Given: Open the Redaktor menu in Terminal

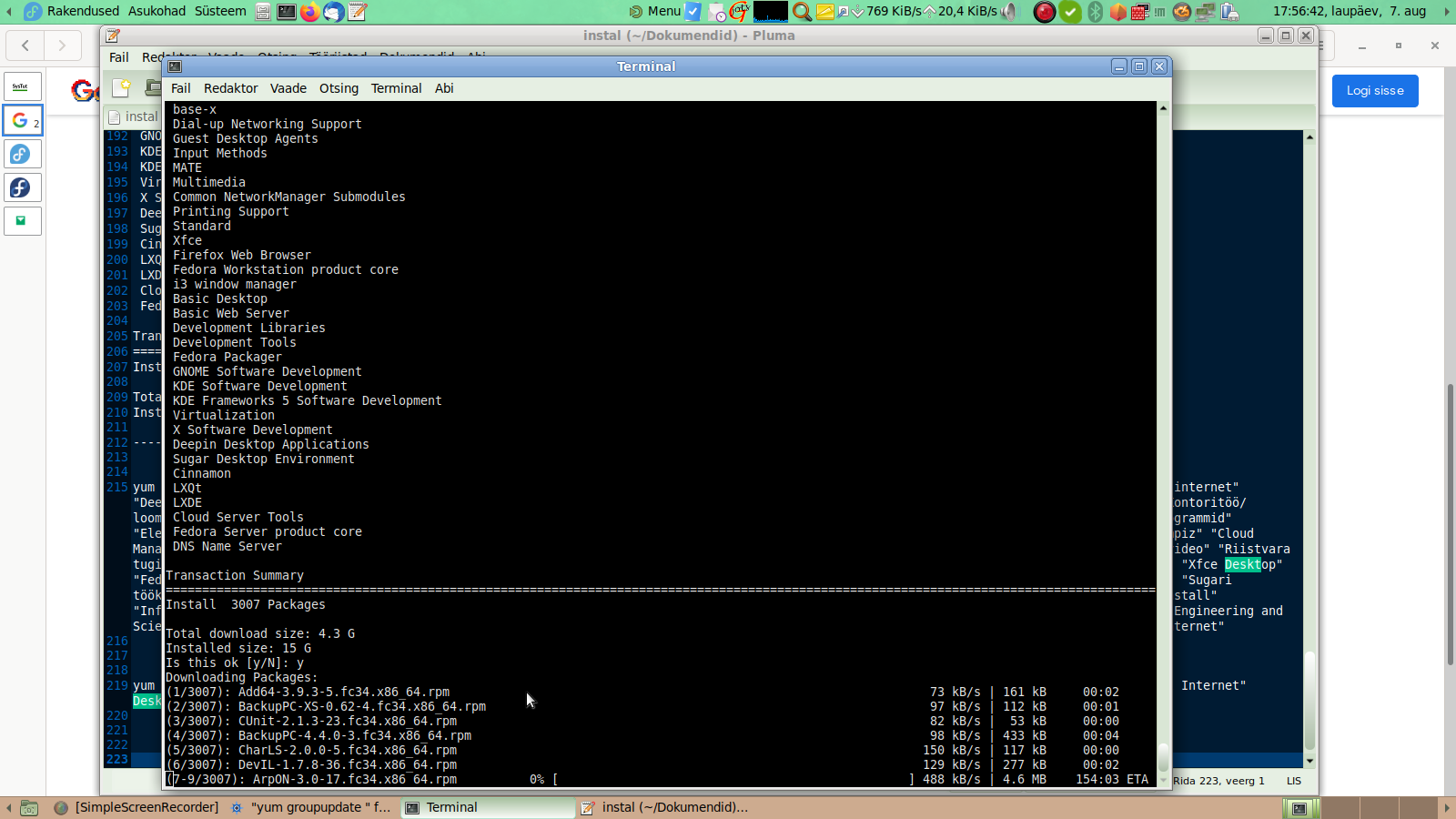Looking at the screenshot, I should click(231, 88).
